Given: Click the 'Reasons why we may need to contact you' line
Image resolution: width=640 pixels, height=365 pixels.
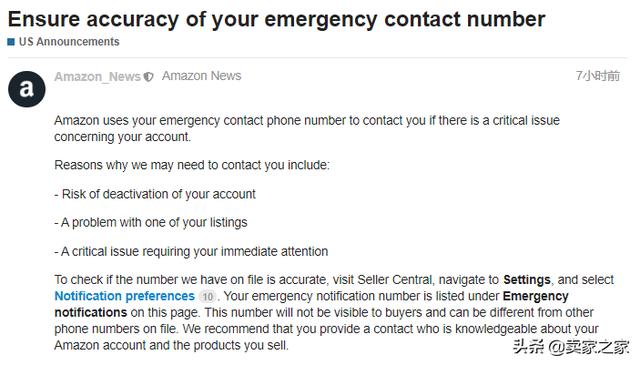Looking at the screenshot, I should pyautogui.click(x=192, y=165).
